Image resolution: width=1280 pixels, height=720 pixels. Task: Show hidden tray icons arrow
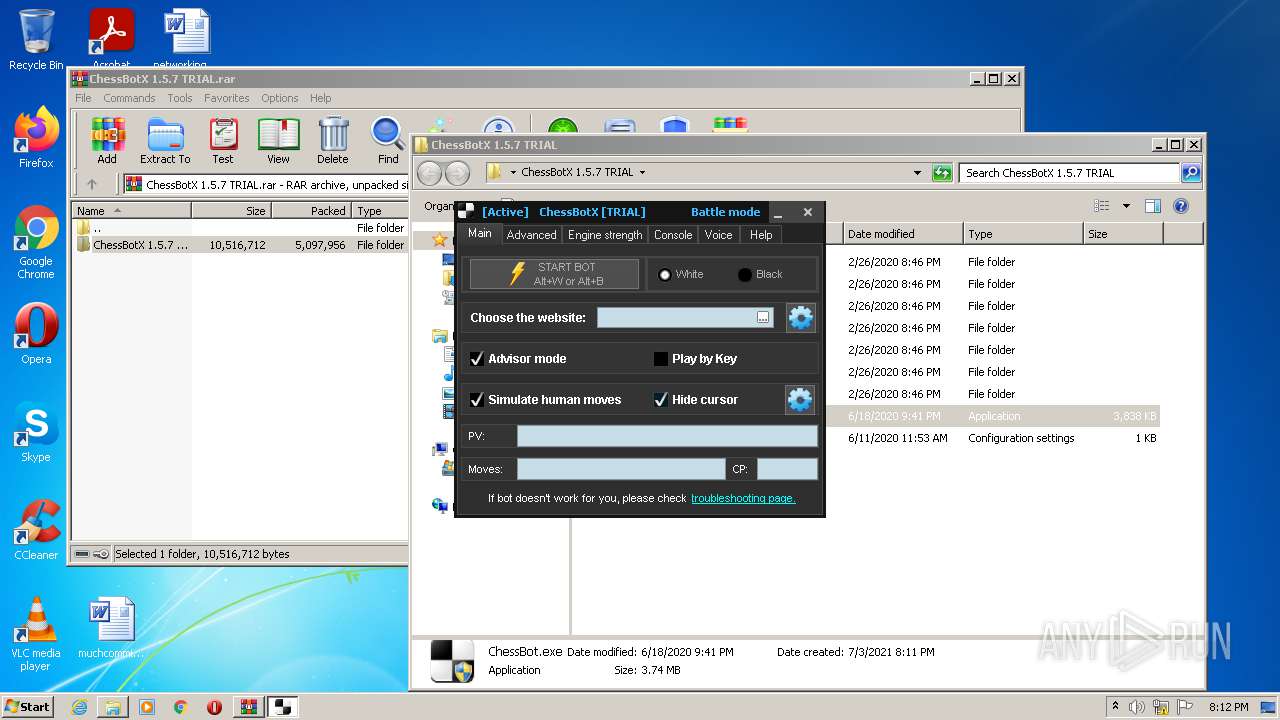tap(1115, 707)
